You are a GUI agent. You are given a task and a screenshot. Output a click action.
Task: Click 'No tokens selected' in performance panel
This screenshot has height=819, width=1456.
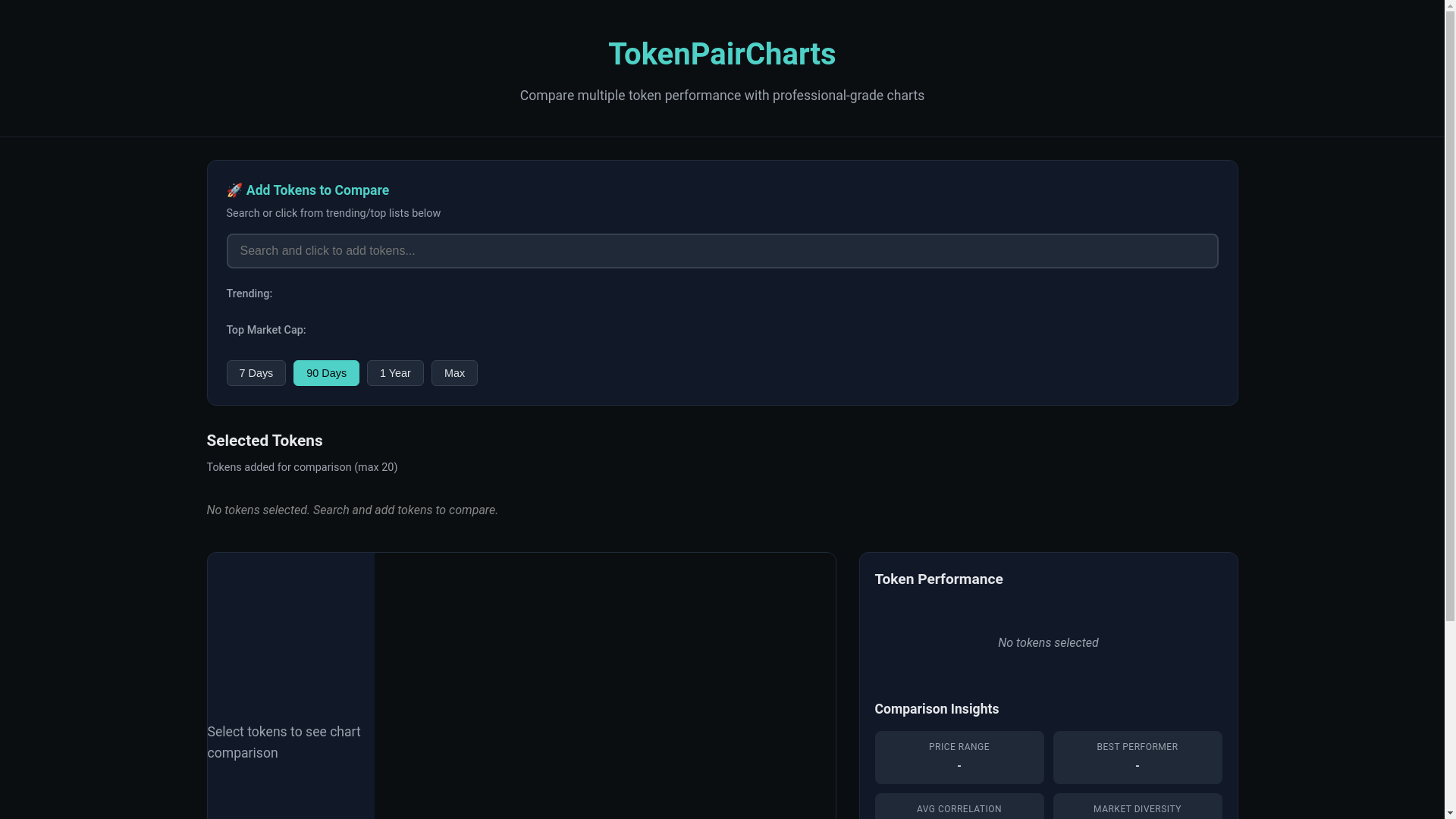coord(1048,643)
